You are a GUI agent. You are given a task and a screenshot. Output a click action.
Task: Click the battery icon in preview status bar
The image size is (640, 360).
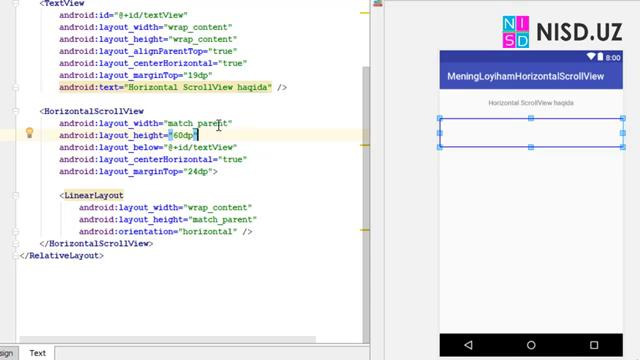coord(600,56)
